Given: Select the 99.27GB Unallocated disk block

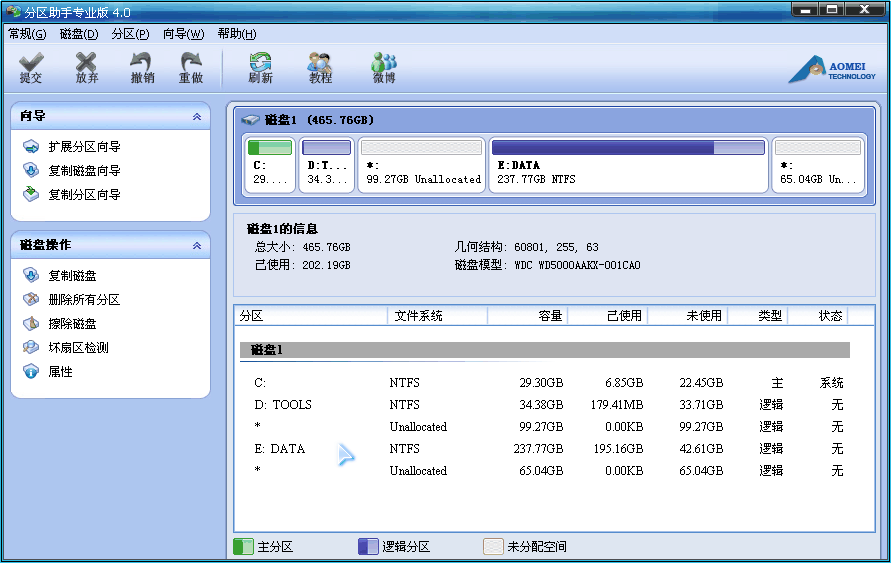Looking at the screenshot, I should [x=421, y=165].
